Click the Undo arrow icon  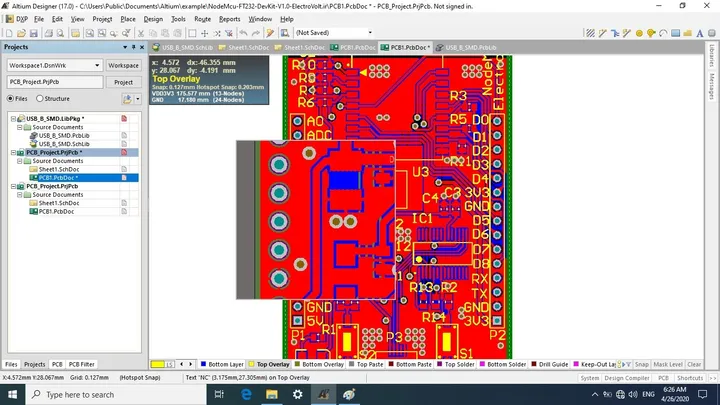[x=243, y=33]
